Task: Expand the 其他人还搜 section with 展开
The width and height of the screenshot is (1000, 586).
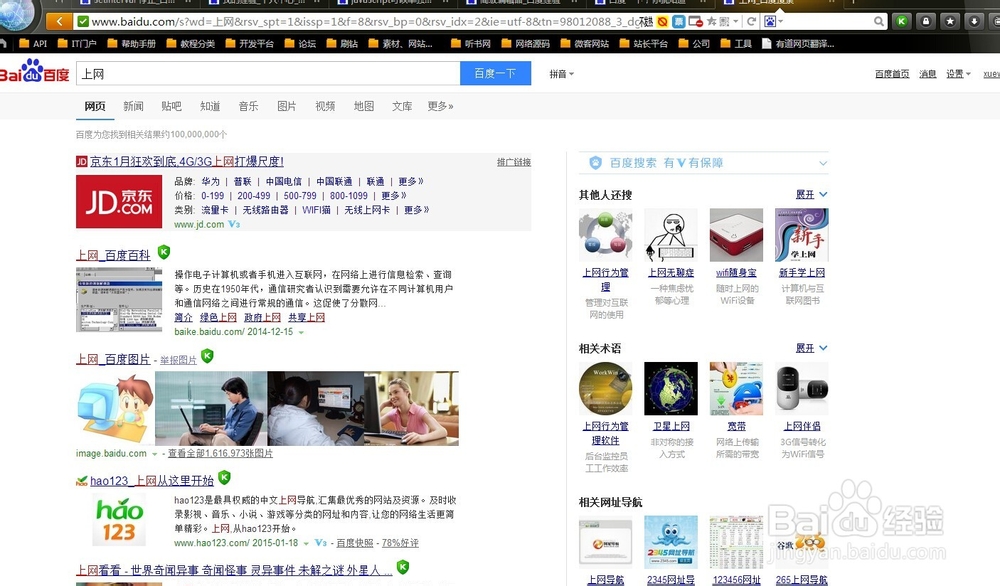Action: (811, 194)
